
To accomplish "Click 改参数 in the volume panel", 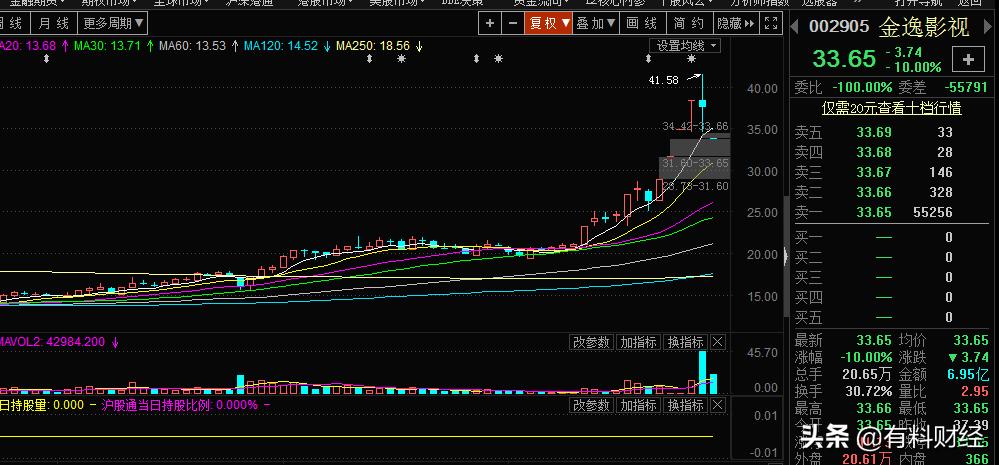I will click(590, 342).
